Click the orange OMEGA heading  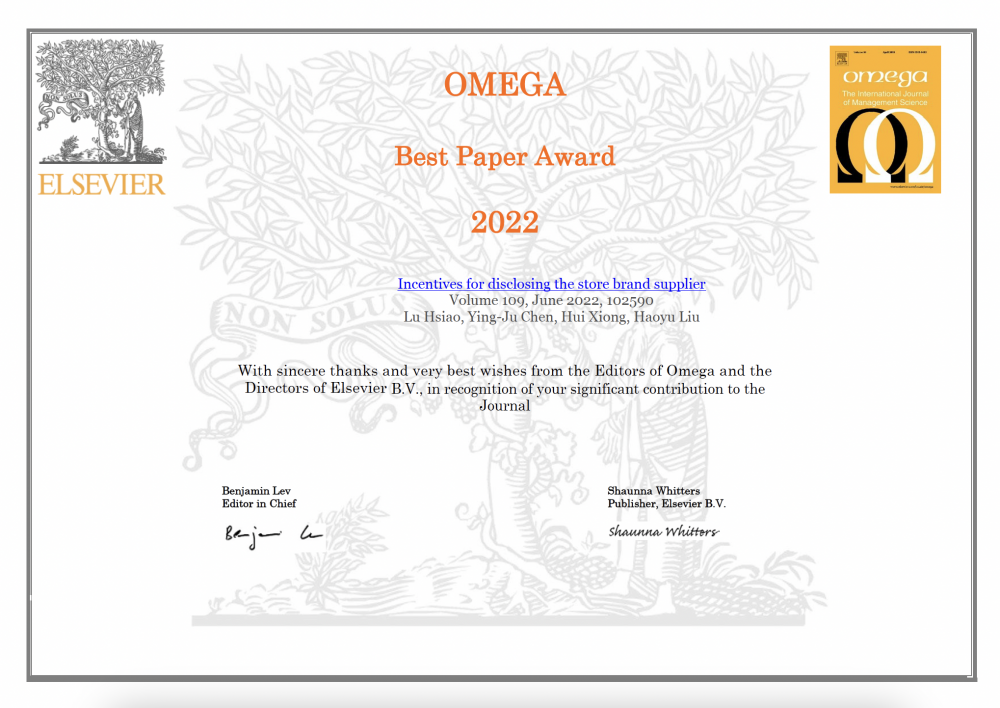504,85
